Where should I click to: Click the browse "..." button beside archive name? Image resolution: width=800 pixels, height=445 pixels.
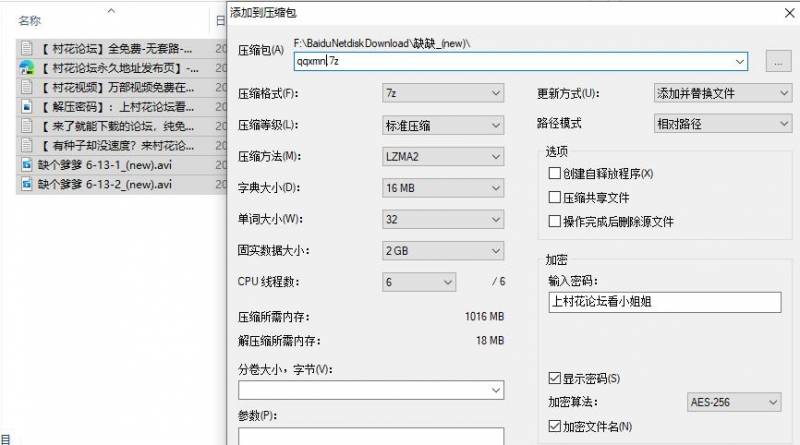[777, 62]
